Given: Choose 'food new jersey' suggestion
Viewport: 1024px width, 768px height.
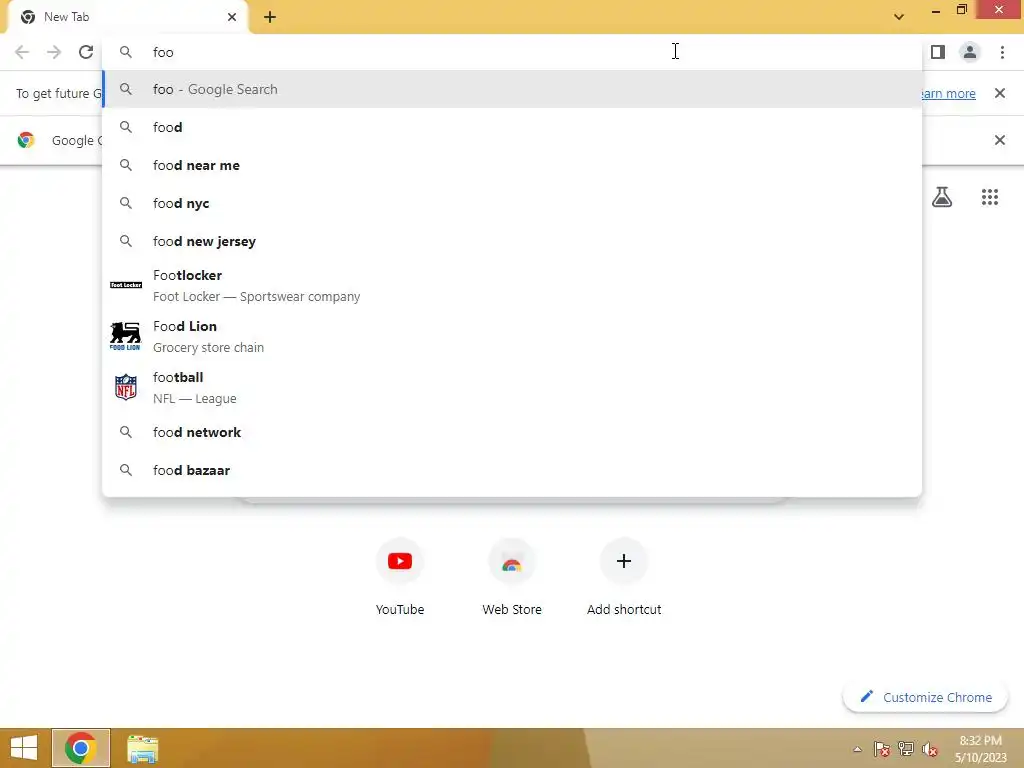Looking at the screenshot, I should tap(512, 241).
